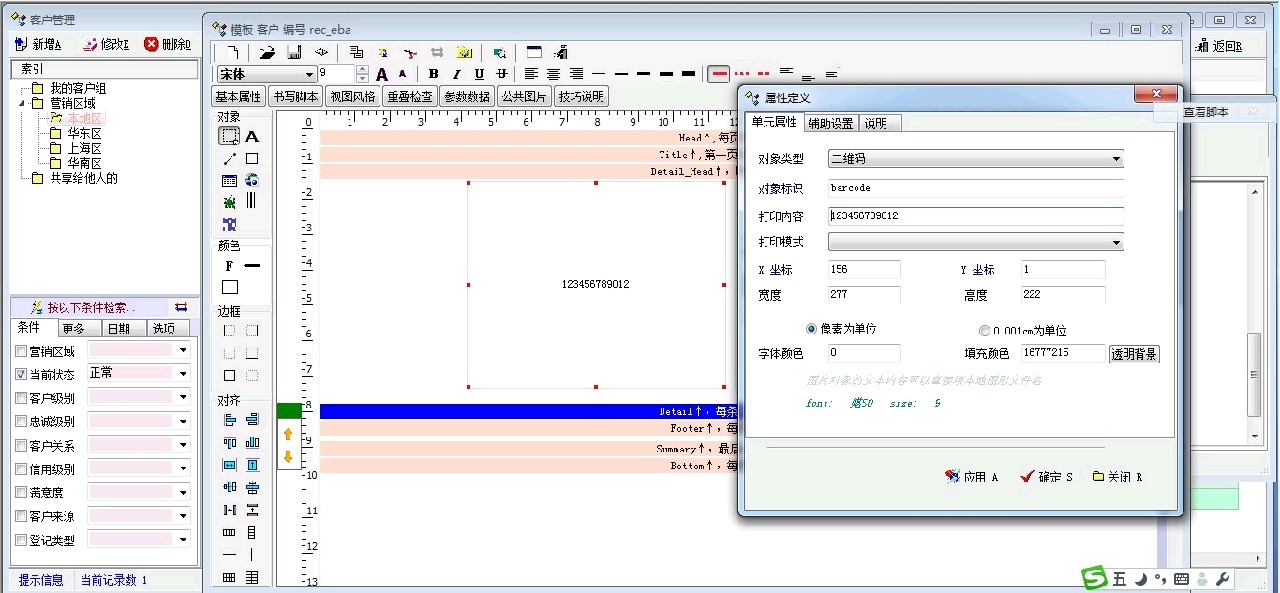Click the 确定 S confirm button

[1046, 477]
